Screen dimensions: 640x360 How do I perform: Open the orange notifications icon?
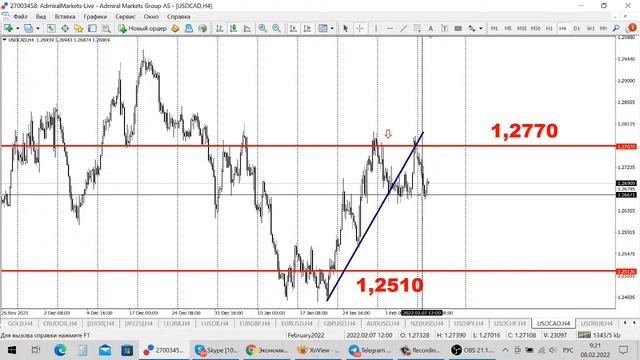click(632, 28)
